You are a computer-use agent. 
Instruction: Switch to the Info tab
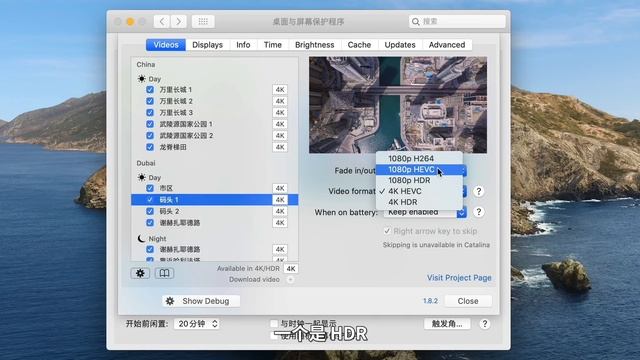pyautogui.click(x=243, y=45)
